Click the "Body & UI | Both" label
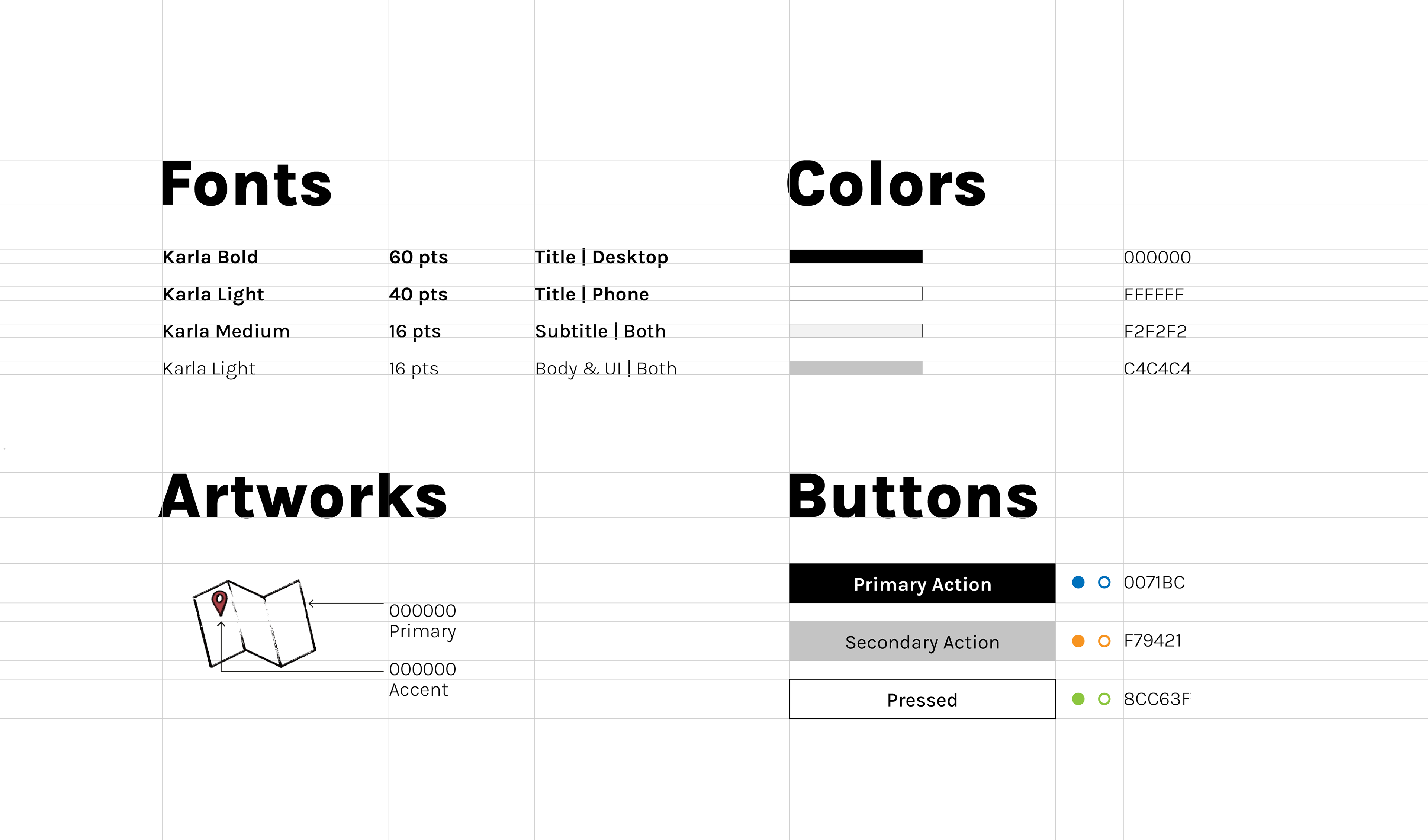1428x840 pixels. pos(605,369)
